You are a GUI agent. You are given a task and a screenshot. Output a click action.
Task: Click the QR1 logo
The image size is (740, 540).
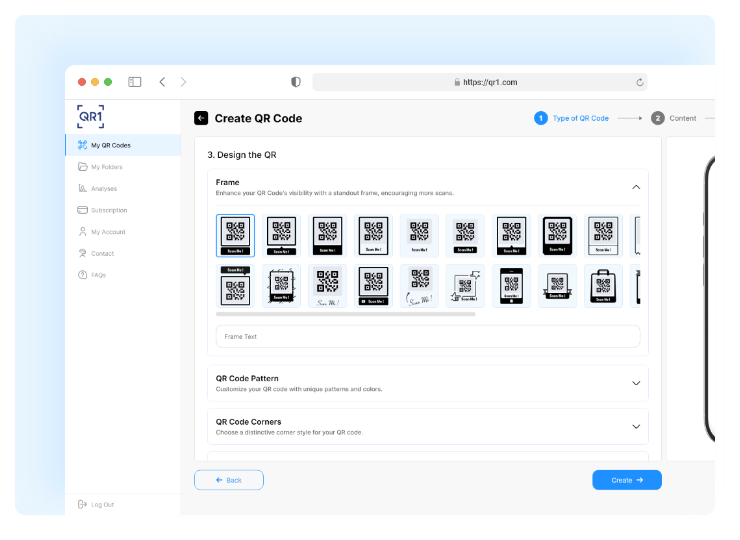[x=91, y=116]
